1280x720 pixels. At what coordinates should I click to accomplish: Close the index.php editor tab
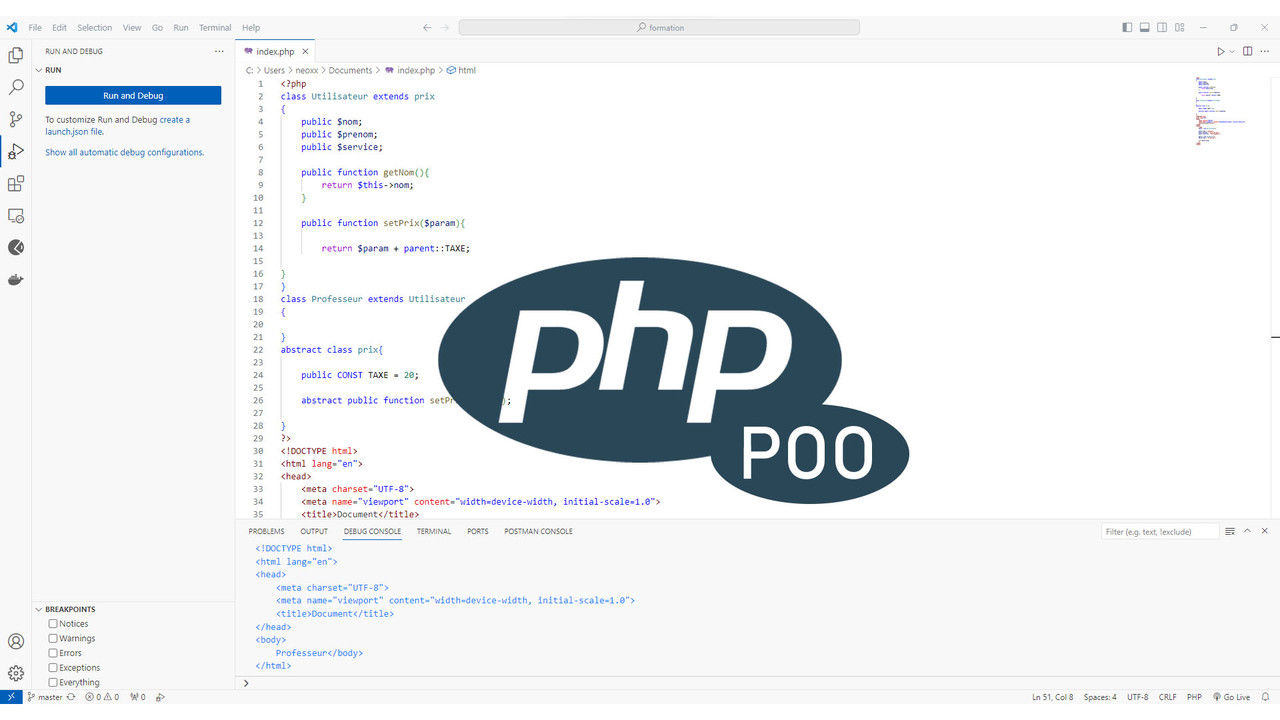(x=306, y=51)
